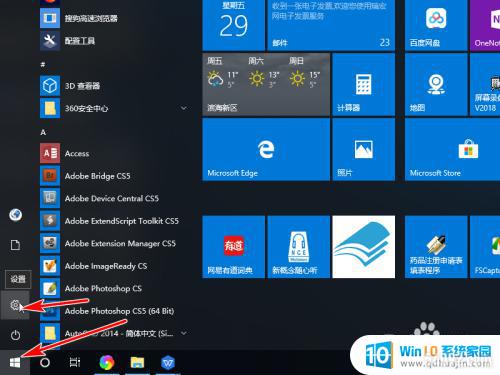Open the Sogou high-speed browser entry
This screenshot has width=500, height=375.
pyautogui.click(x=113, y=18)
